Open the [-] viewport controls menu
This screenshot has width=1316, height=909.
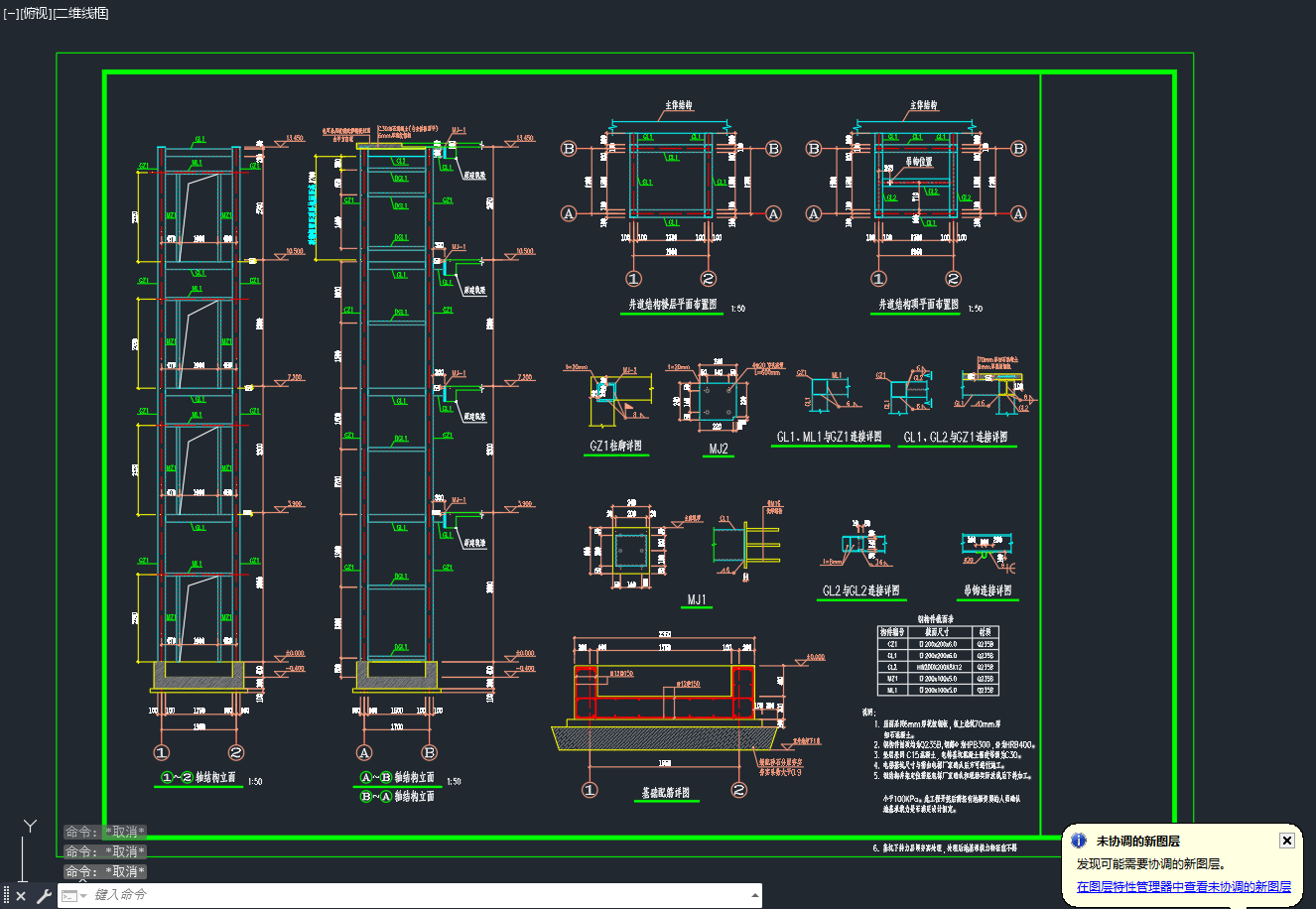[11, 13]
